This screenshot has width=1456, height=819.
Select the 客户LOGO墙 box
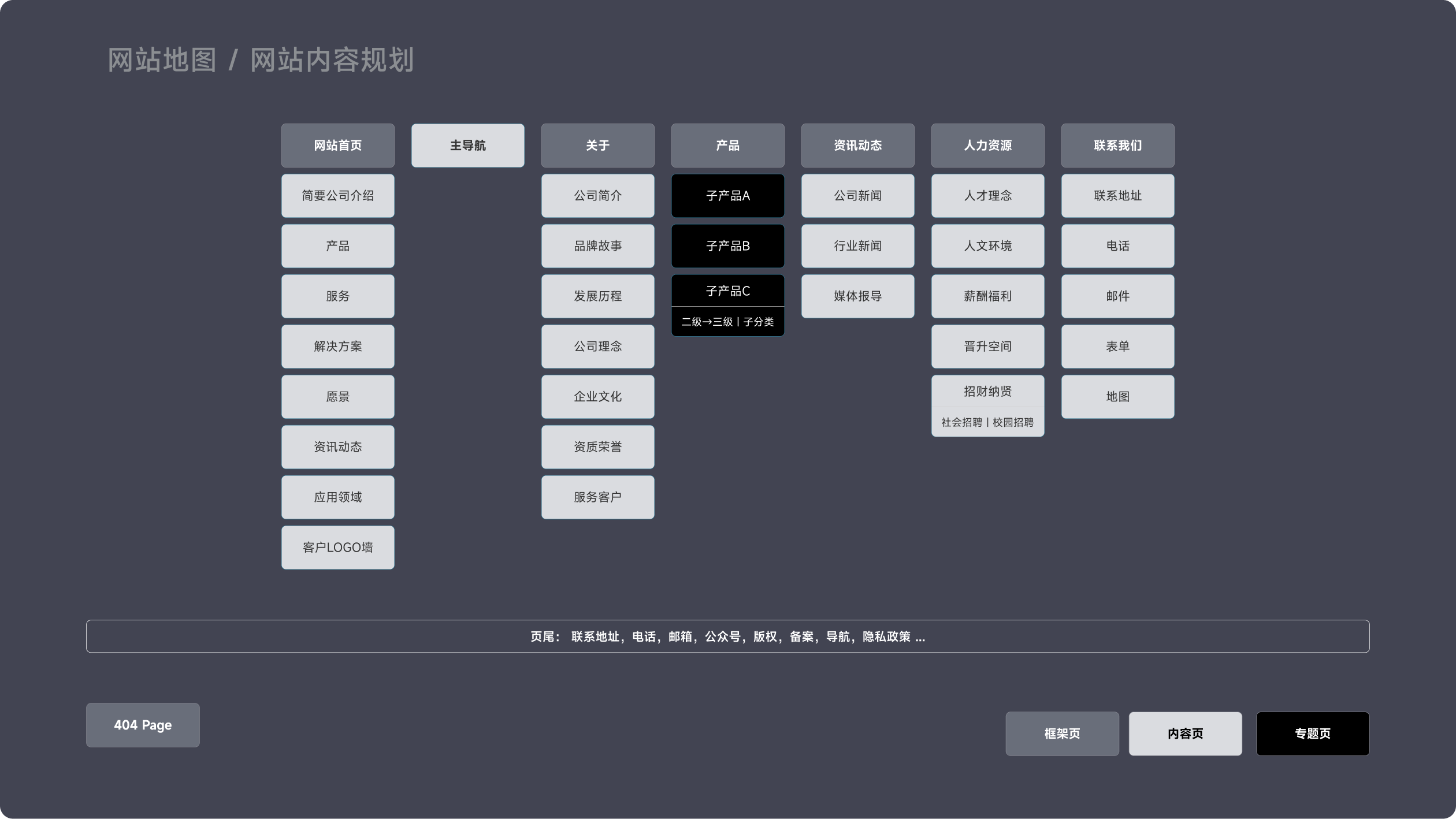coord(337,547)
